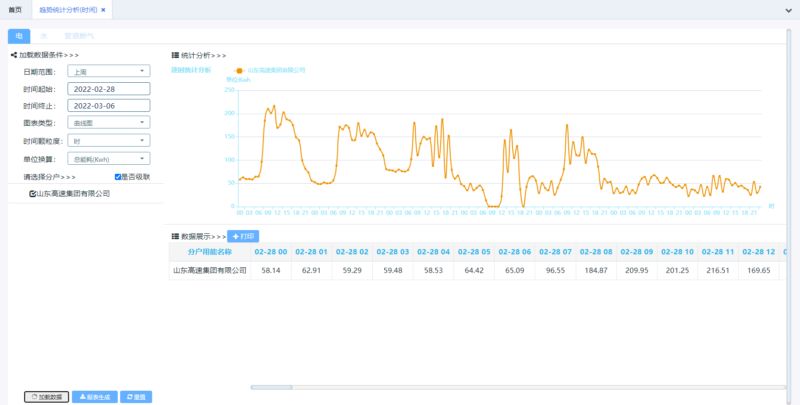Click the 时间起始 date field
Viewport: 800px width, 405px height.
point(108,88)
